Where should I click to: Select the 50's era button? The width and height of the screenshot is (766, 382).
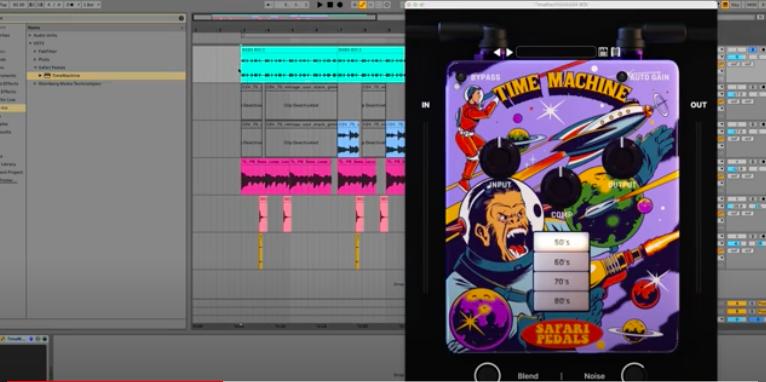coord(561,242)
